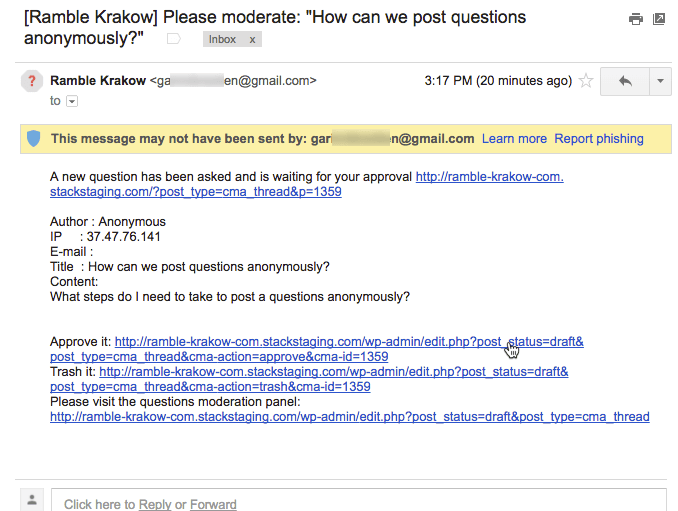Click the blue security shield icon
678x511 pixels.
(33, 139)
